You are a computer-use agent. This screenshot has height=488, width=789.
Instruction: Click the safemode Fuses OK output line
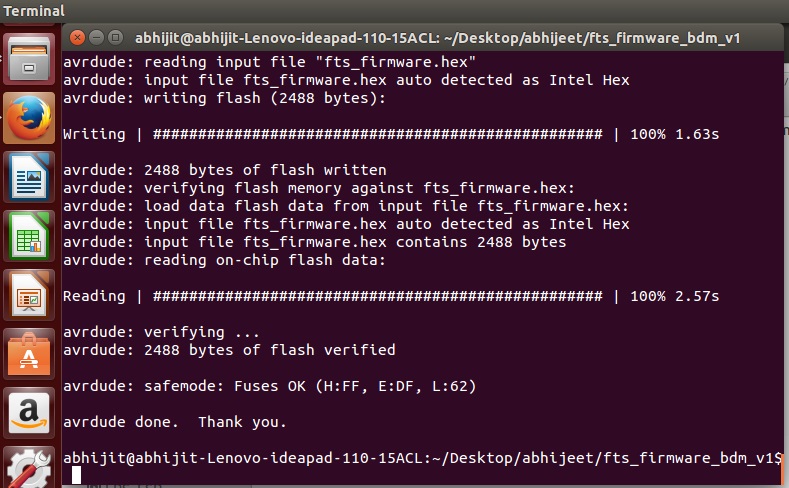pyautogui.click(x=269, y=386)
